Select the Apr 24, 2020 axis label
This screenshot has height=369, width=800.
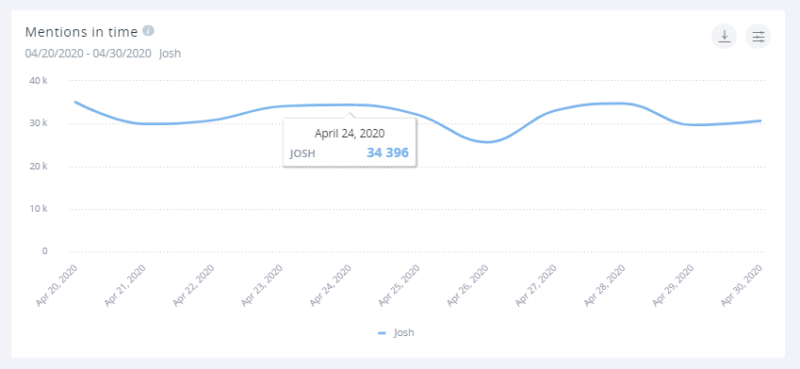coord(331,285)
